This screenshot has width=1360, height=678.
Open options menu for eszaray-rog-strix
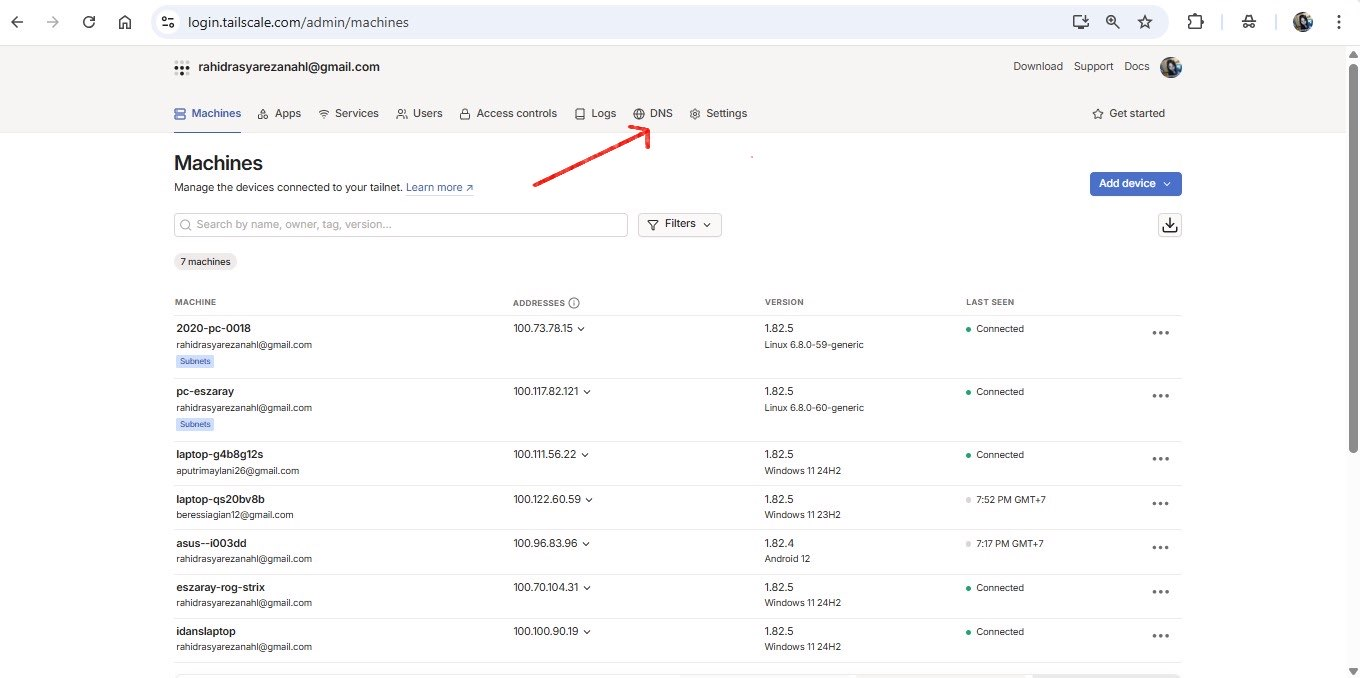pyautogui.click(x=1160, y=592)
